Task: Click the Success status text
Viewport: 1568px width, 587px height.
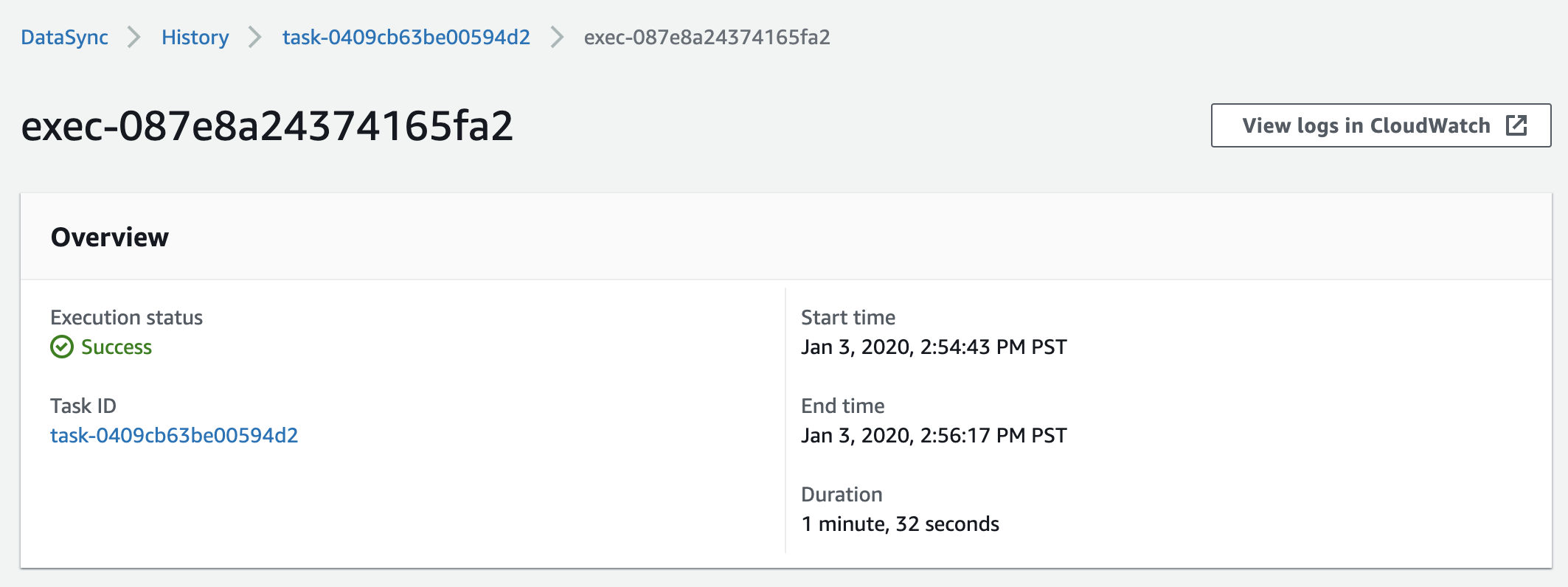Action: click(x=117, y=347)
